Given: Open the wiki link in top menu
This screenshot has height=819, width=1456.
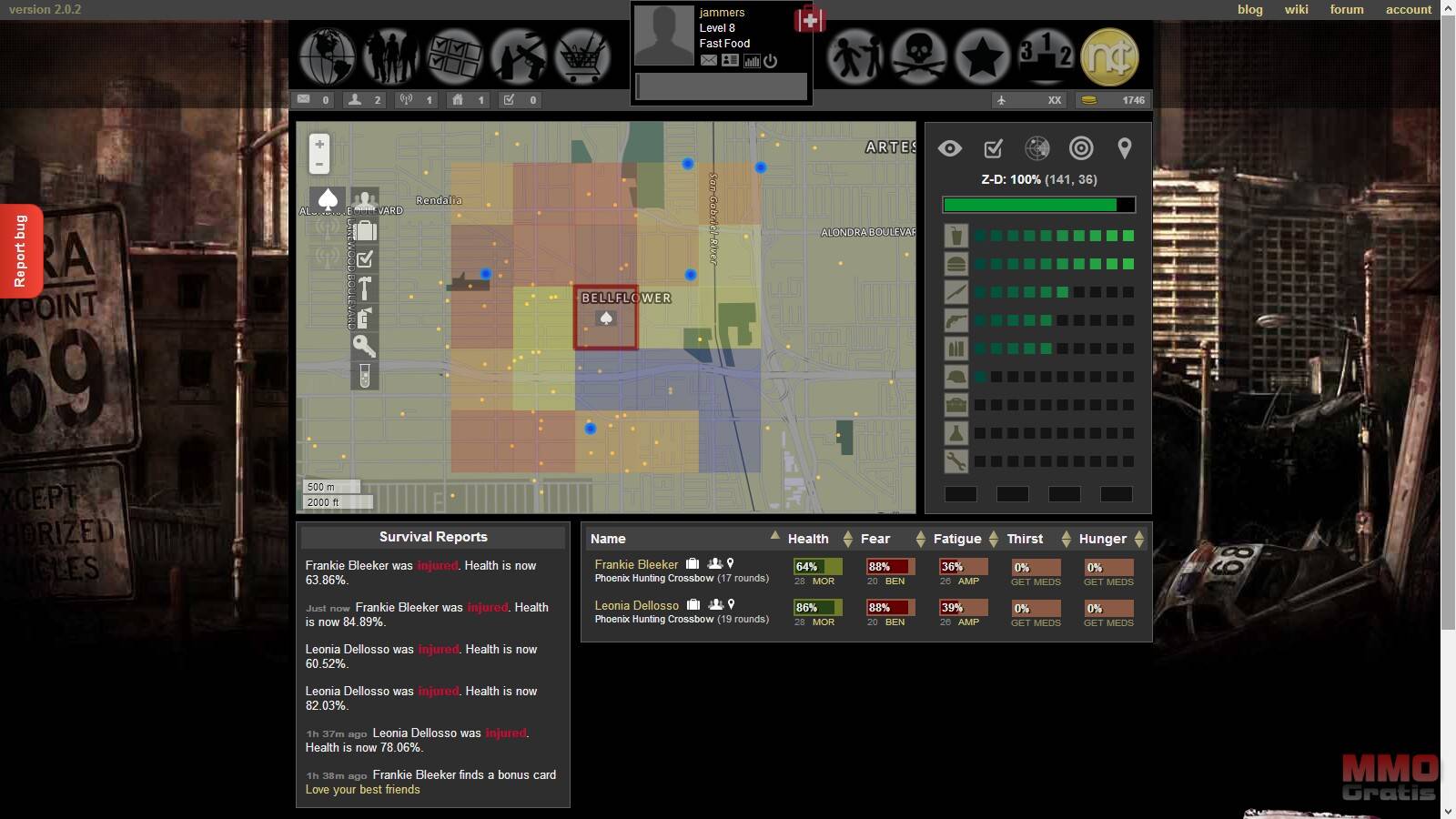Looking at the screenshot, I should pyautogui.click(x=1296, y=9).
